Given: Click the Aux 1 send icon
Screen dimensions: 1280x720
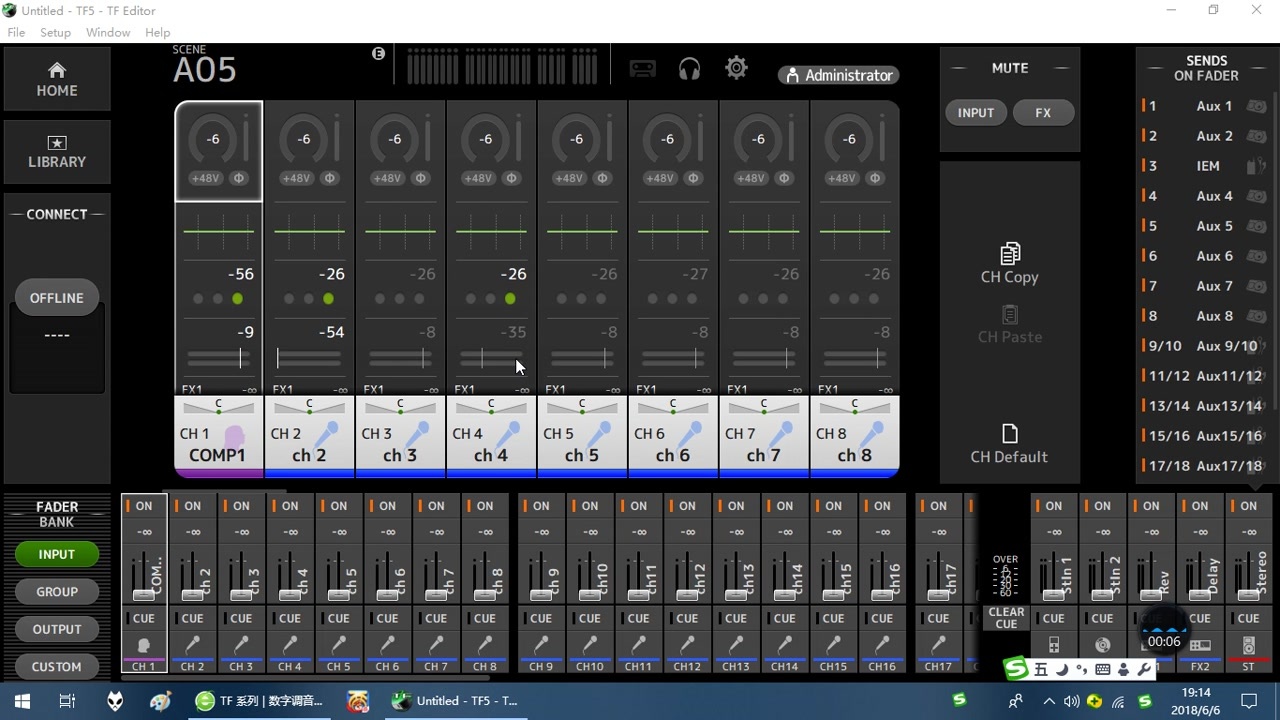Looking at the screenshot, I should pyautogui.click(x=1256, y=106).
